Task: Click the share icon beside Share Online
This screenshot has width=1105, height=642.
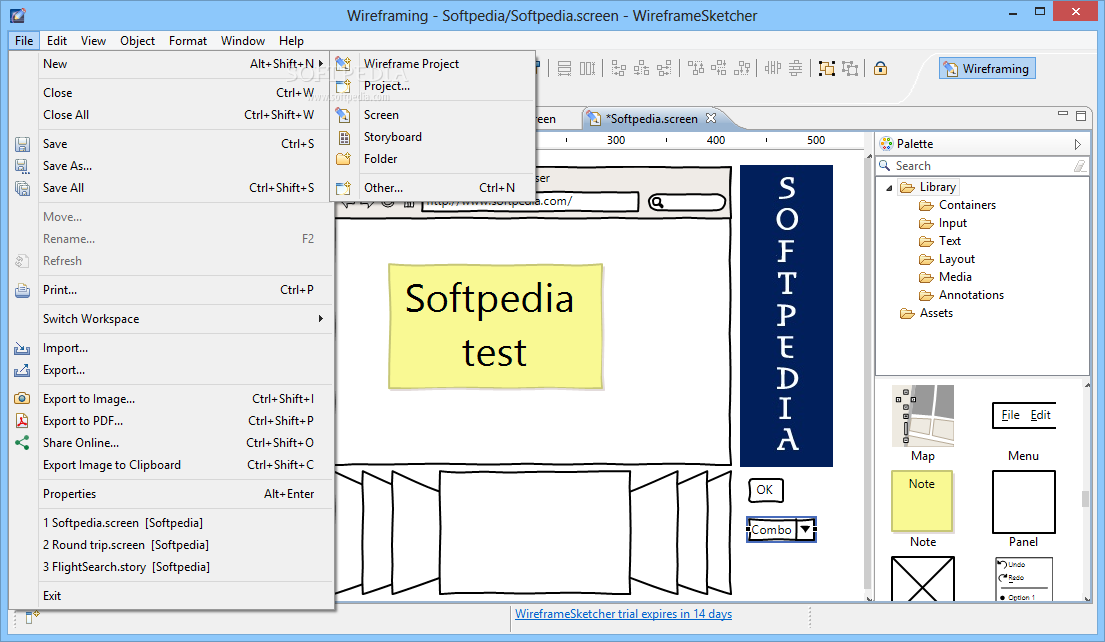Action: pyautogui.click(x=23, y=443)
